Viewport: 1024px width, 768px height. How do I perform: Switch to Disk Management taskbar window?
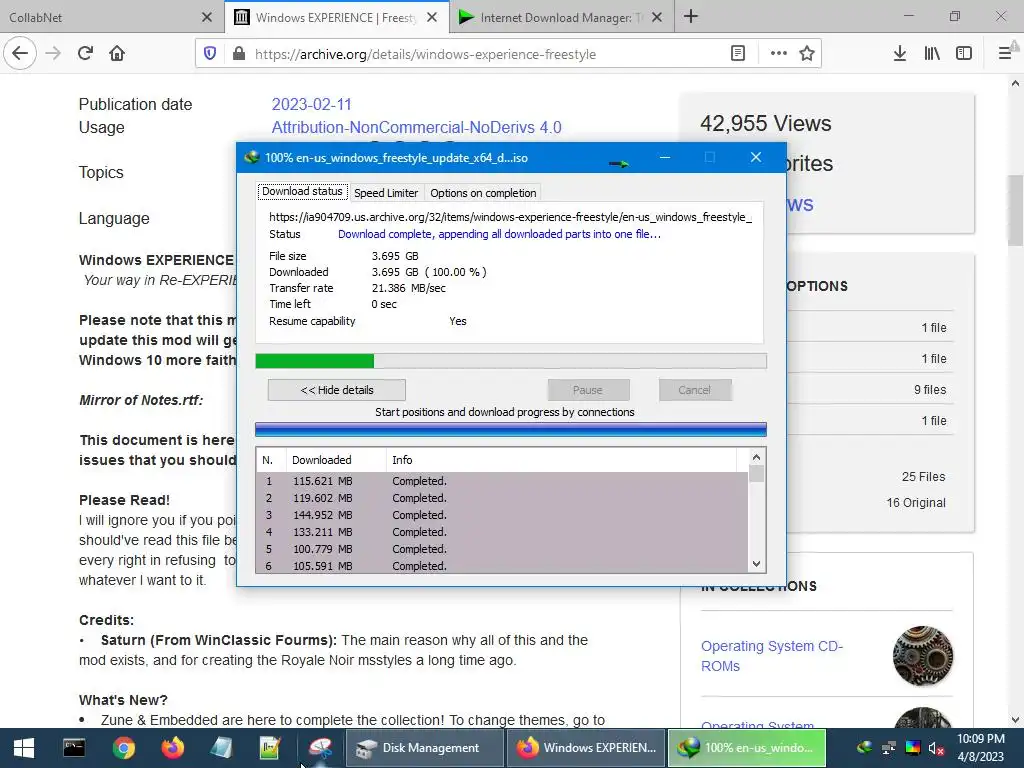point(424,748)
